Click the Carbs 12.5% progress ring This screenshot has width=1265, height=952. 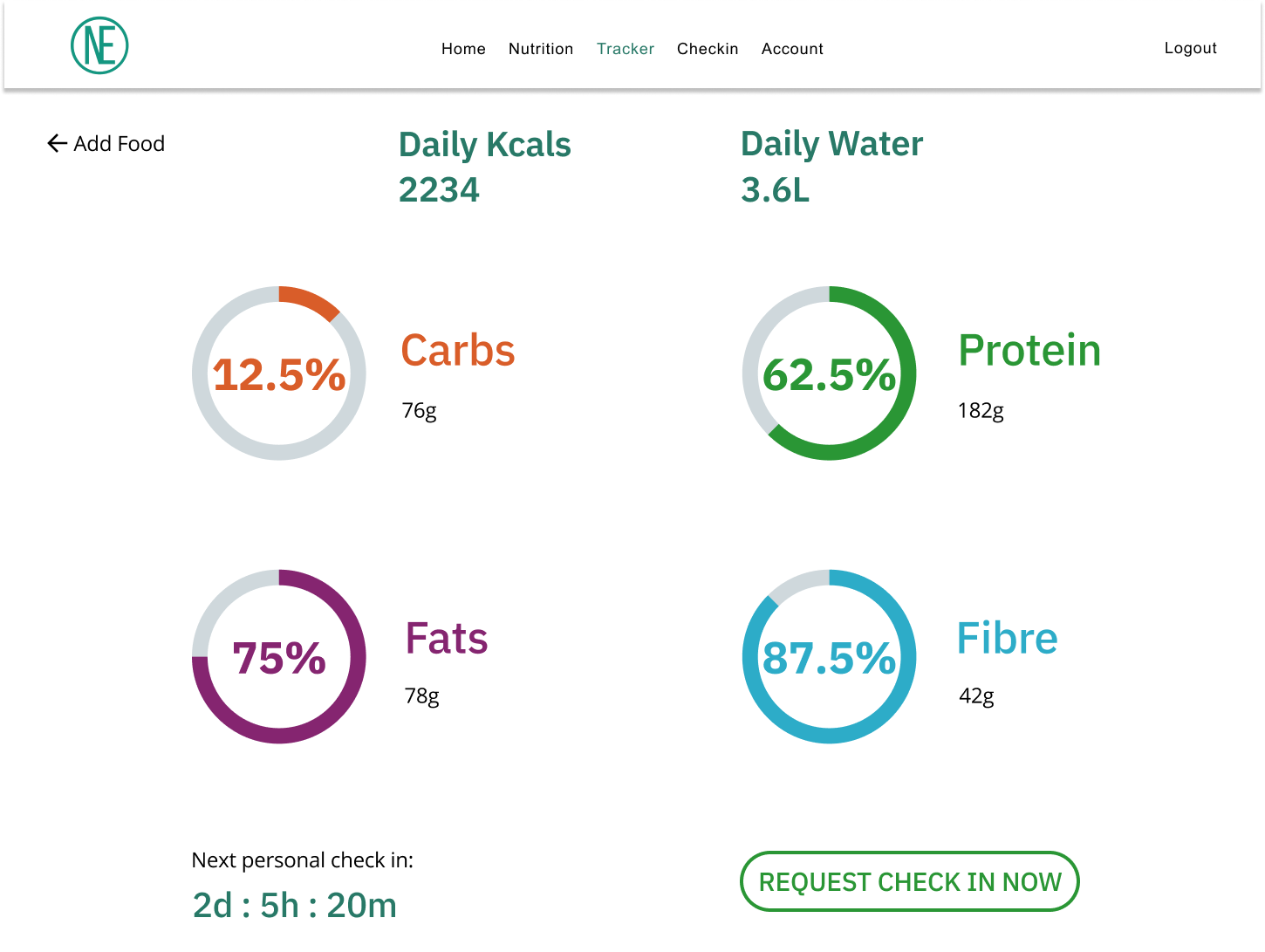[279, 373]
